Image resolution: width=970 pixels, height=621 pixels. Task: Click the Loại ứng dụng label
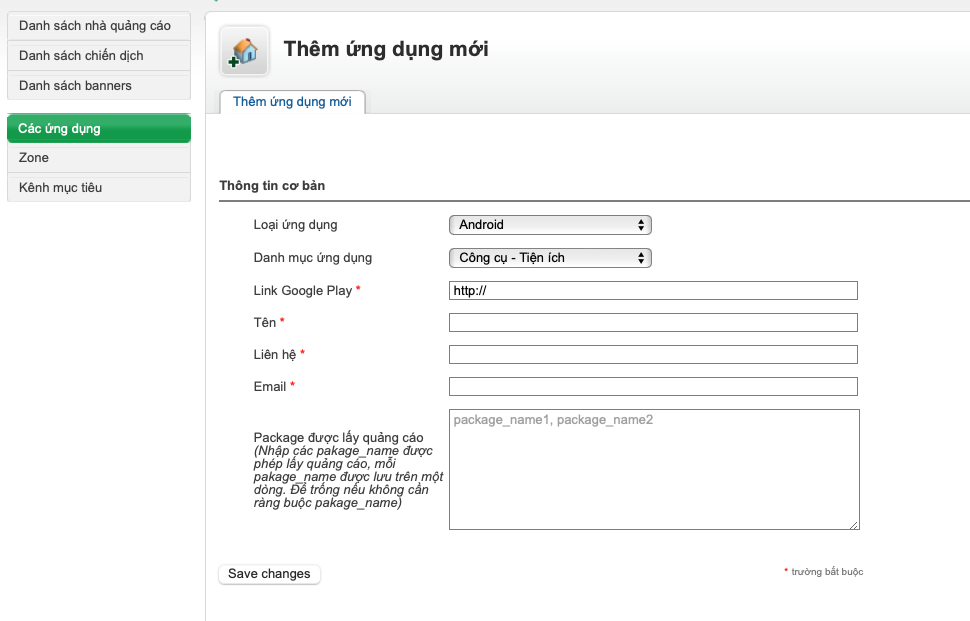click(295, 225)
